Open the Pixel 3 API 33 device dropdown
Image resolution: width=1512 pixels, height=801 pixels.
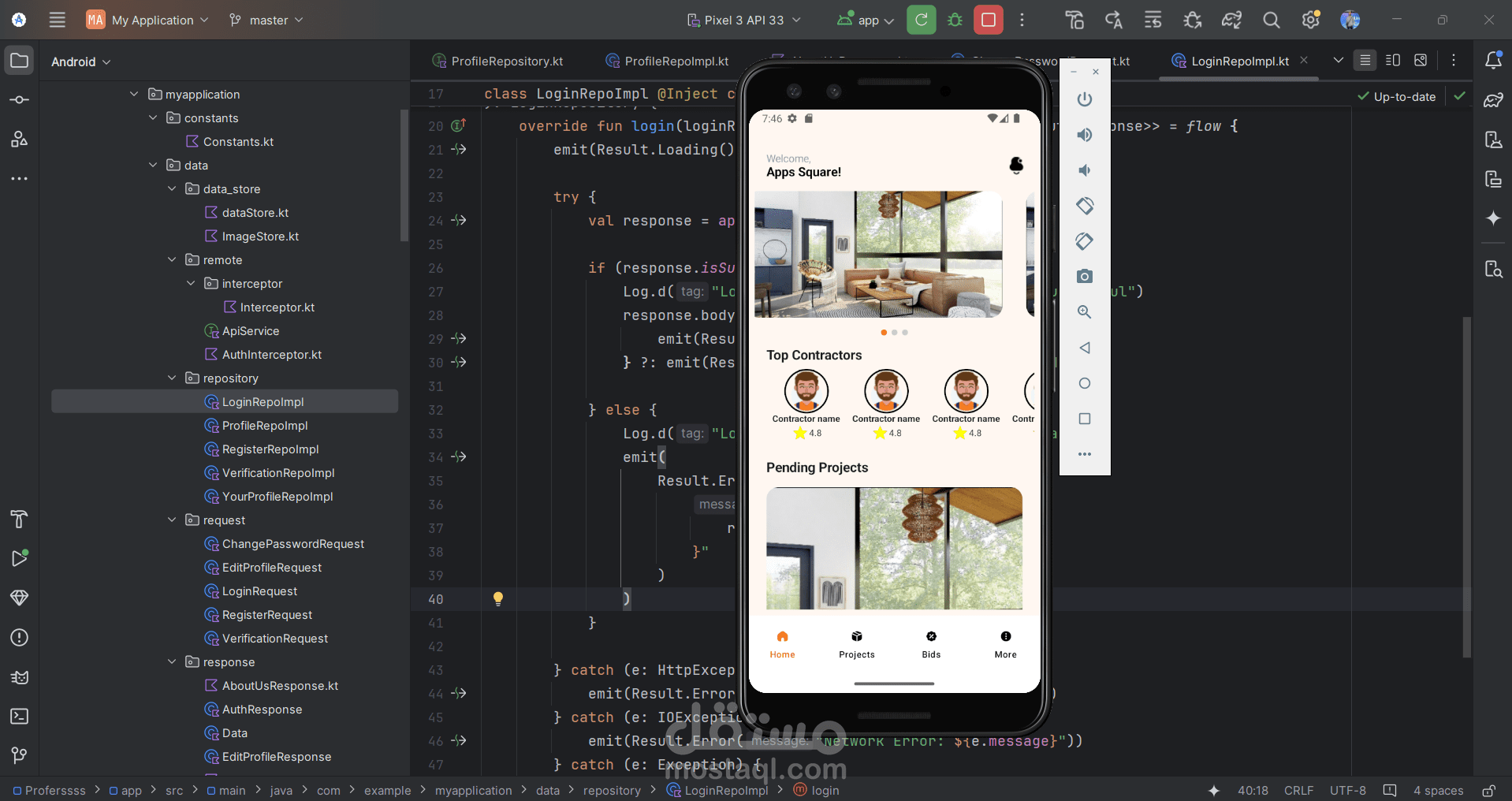(x=742, y=20)
